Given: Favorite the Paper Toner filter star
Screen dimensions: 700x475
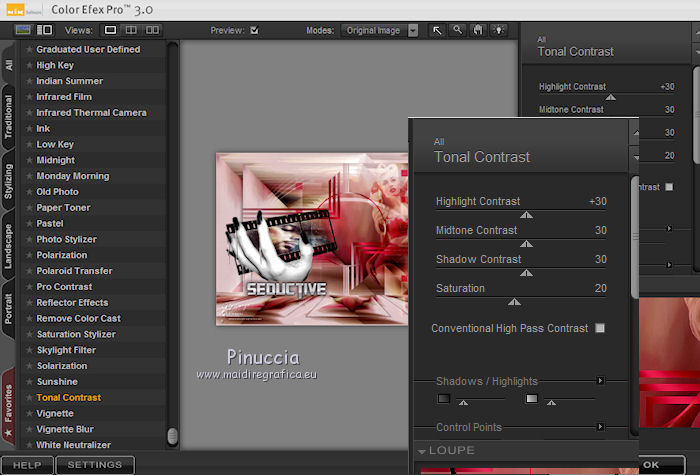Looking at the screenshot, I should (x=29, y=208).
